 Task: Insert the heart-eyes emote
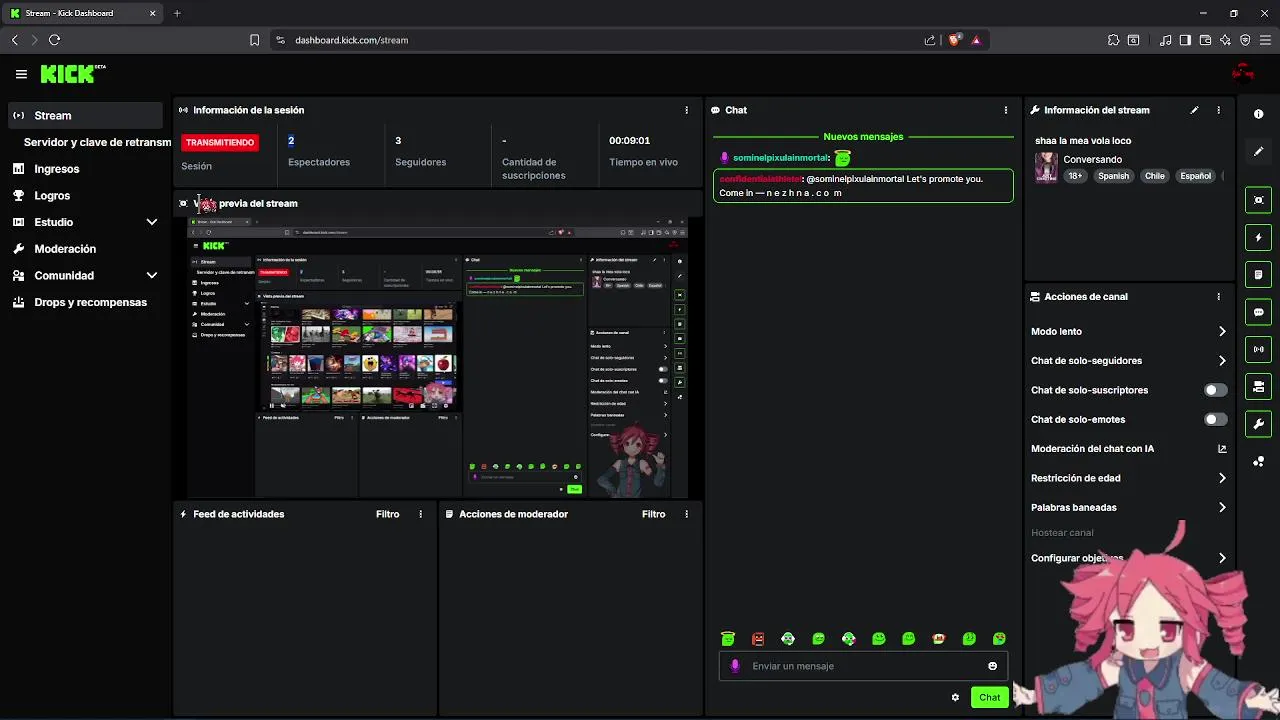(999, 639)
